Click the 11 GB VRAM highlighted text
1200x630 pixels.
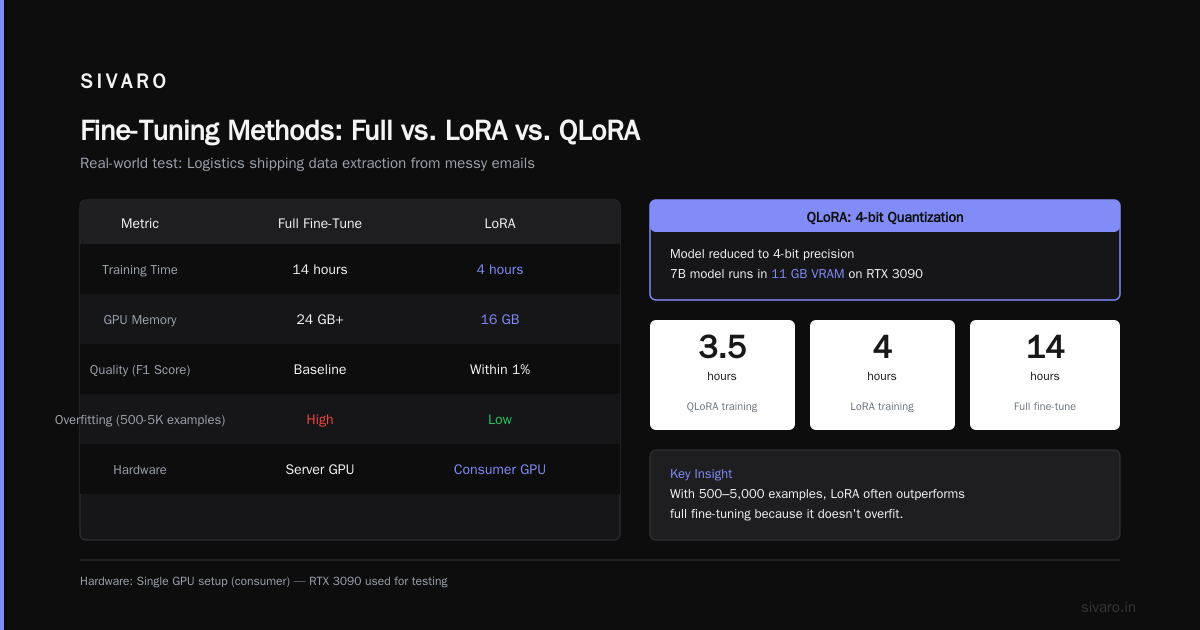pos(808,273)
